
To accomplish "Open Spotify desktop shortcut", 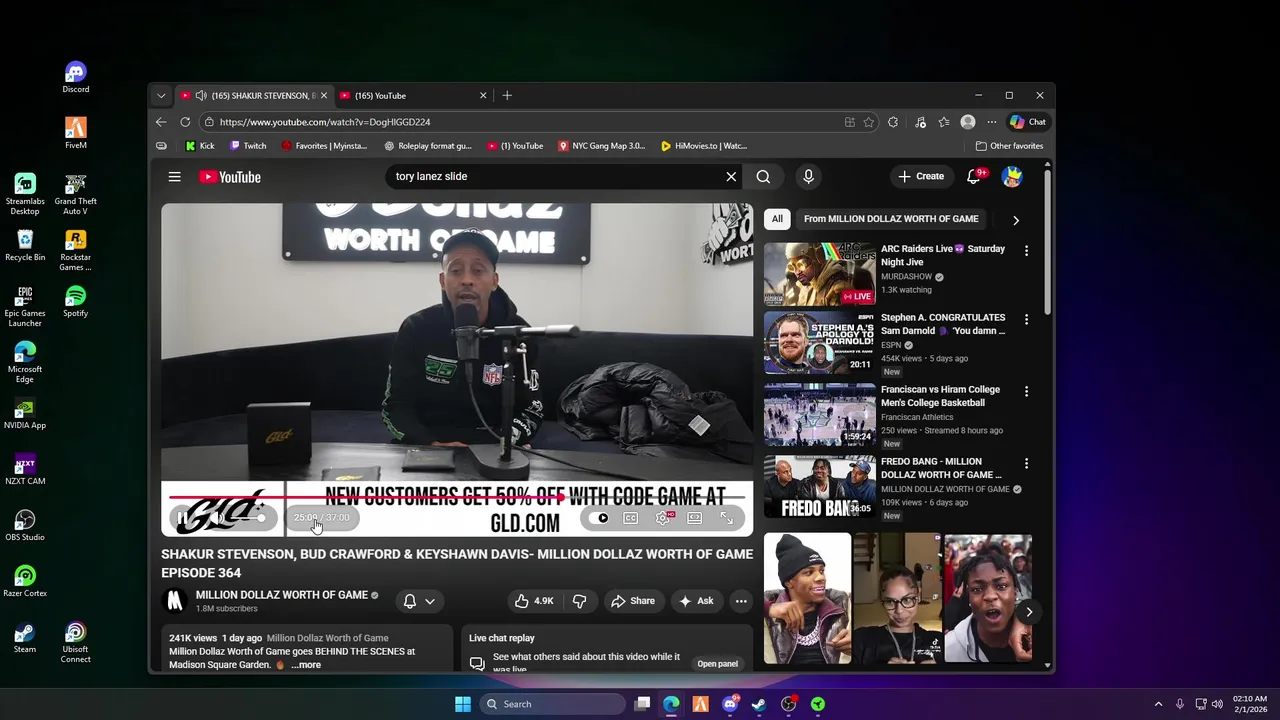I will pyautogui.click(x=76, y=301).
